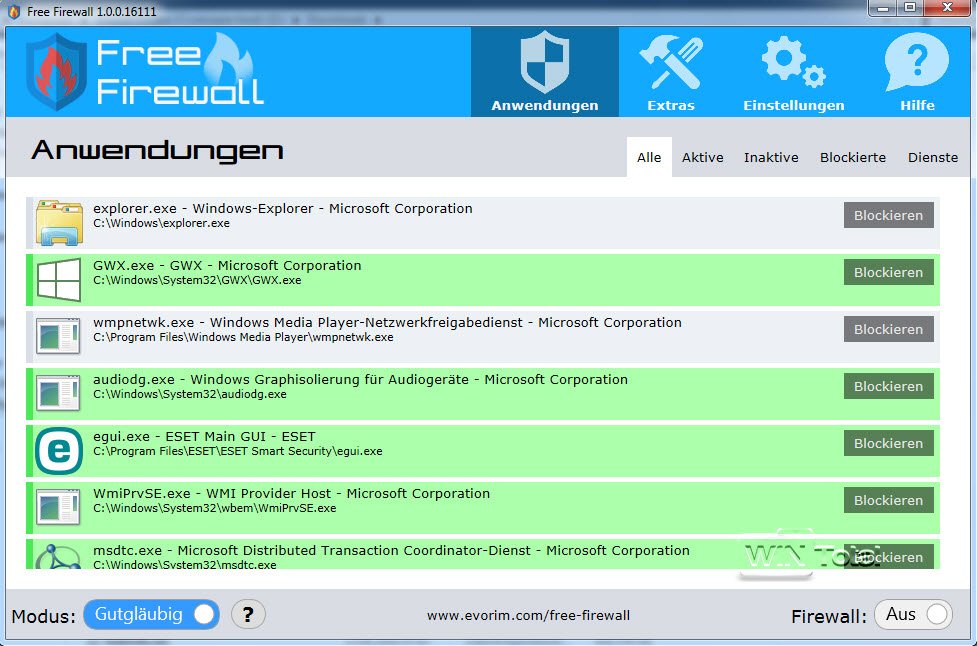Screen dimensions: 977x646
Task: Switch to the Aktive tab
Action: pos(702,157)
